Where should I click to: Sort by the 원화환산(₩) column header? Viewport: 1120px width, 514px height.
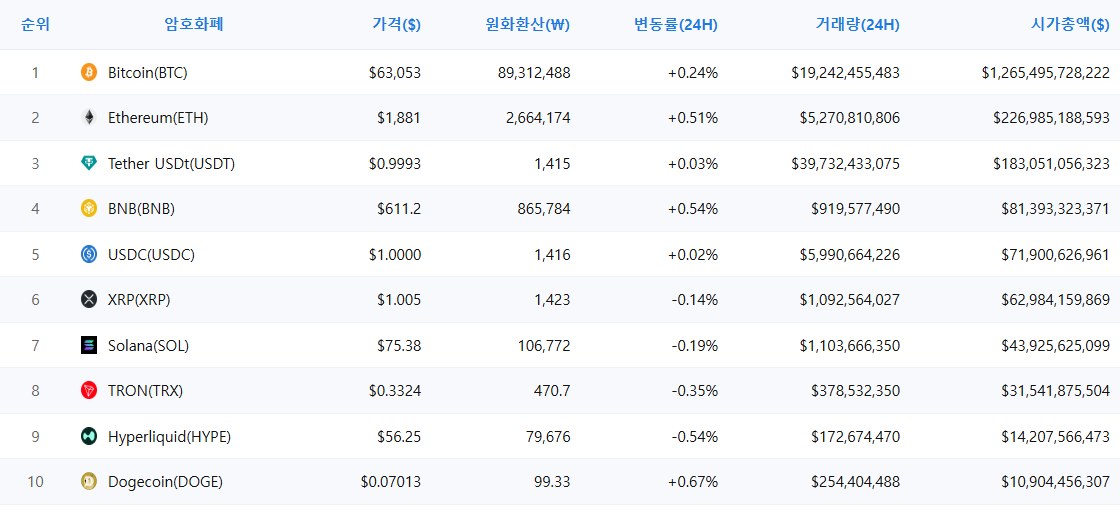pos(527,25)
